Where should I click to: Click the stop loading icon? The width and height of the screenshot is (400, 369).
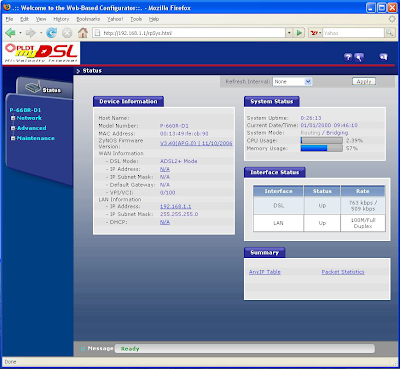pyautogui.click(x=67, y=33)
